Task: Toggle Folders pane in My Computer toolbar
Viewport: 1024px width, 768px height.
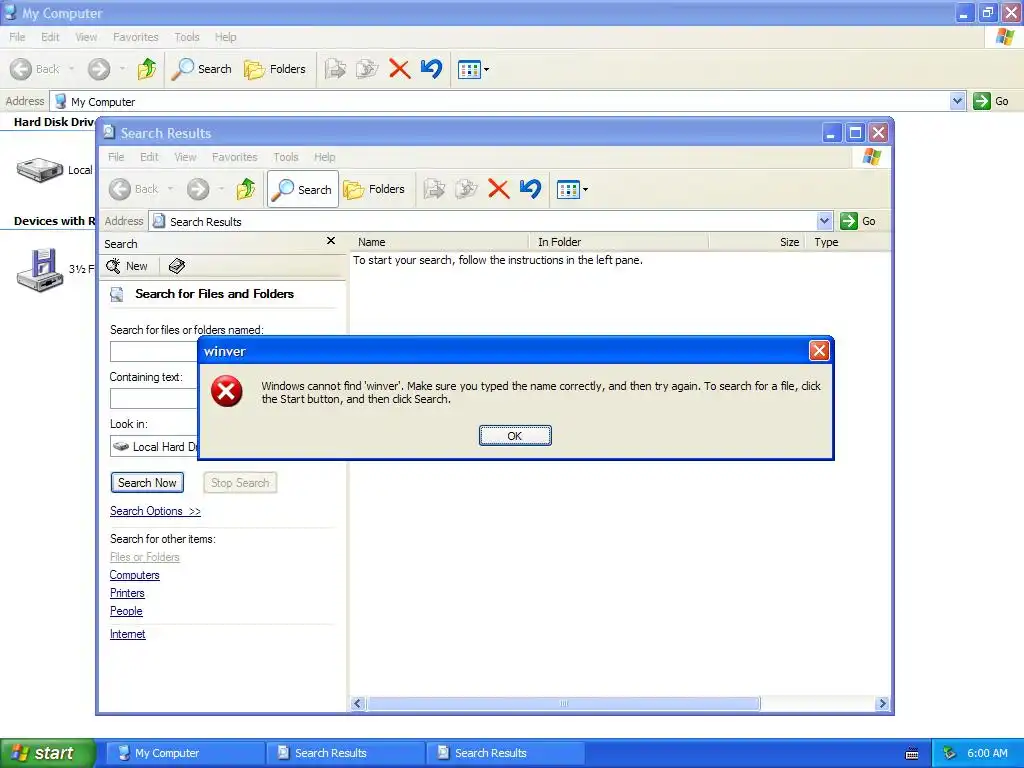Action: [x=275, y=69]
